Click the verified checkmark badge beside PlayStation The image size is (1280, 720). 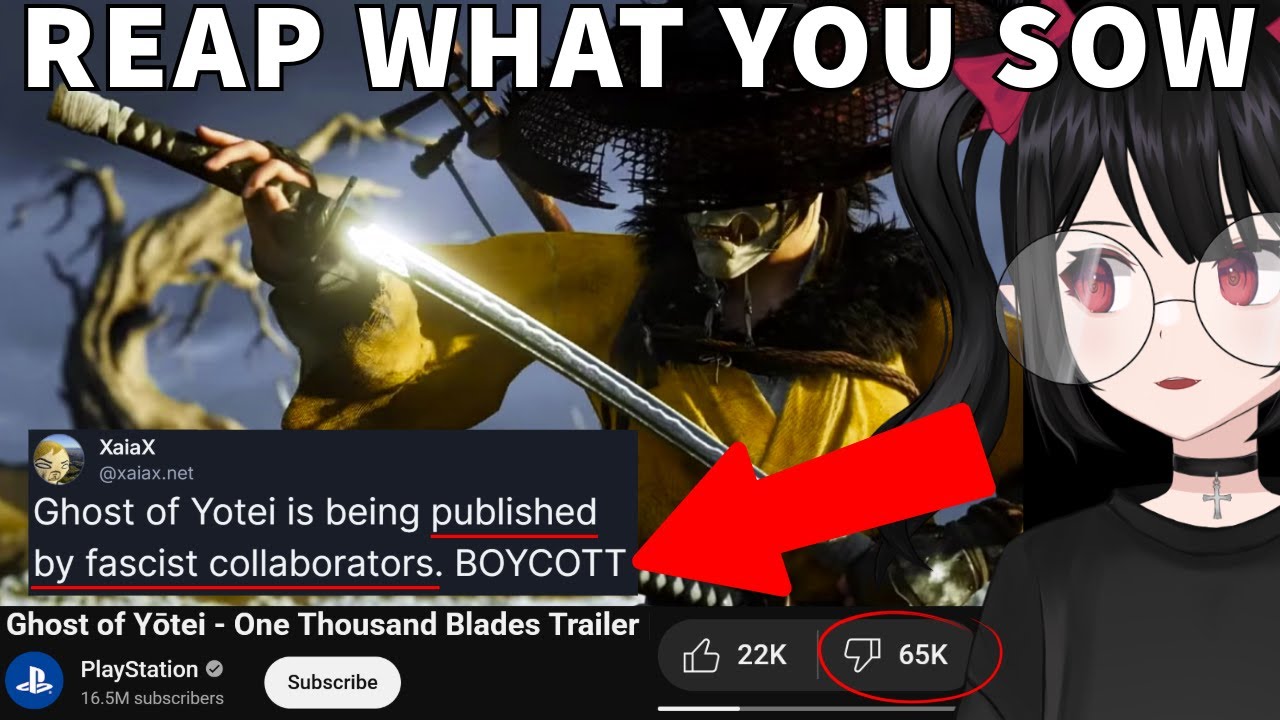coord(214,669)
